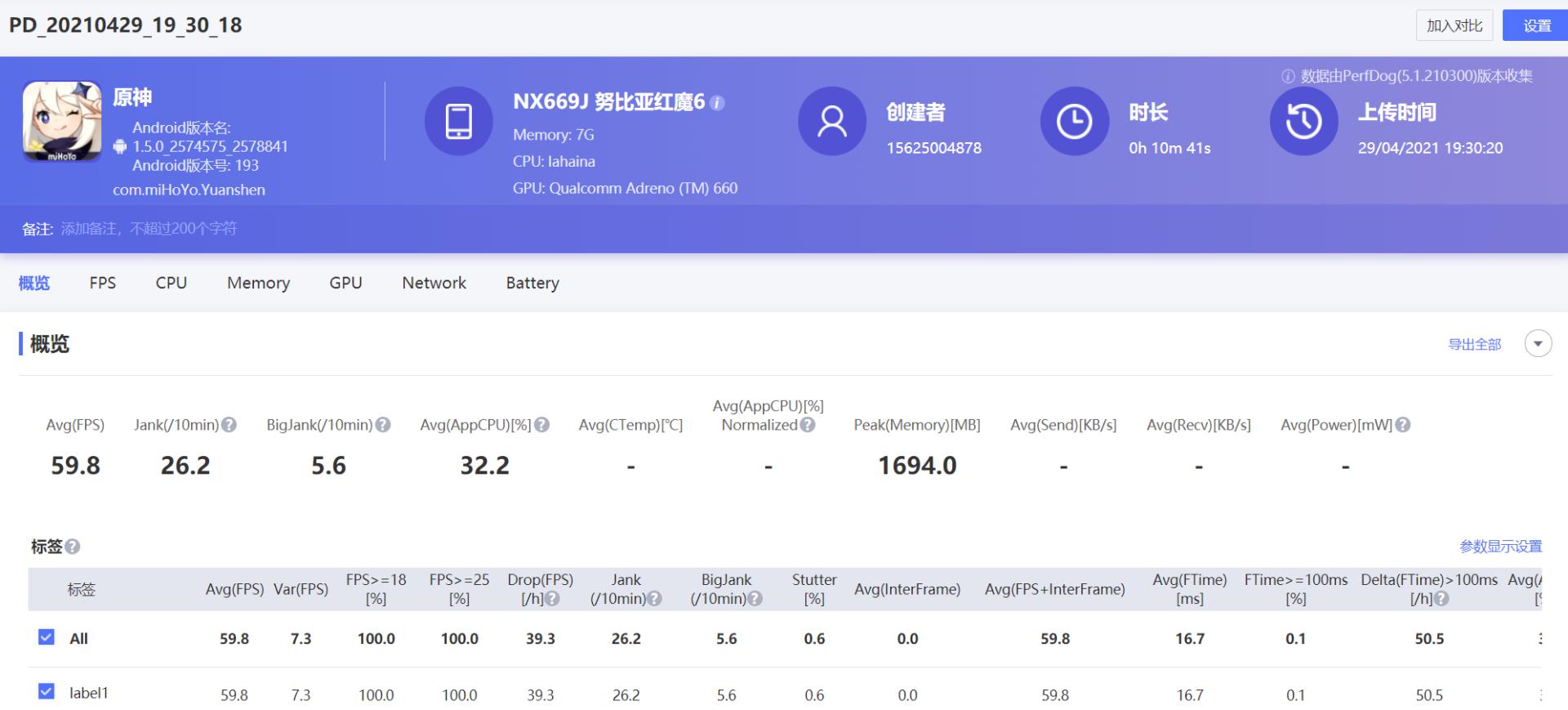Viewport: 1568px width, 710px height.
Task: Click help icon next to Avg(Power)[mW]
Action: [x=1403, y=425]
